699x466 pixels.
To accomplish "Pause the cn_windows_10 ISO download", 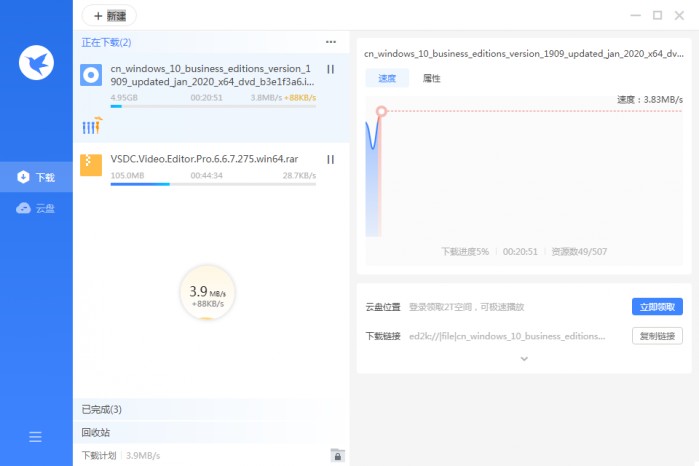I will click(x=330, y=69).
